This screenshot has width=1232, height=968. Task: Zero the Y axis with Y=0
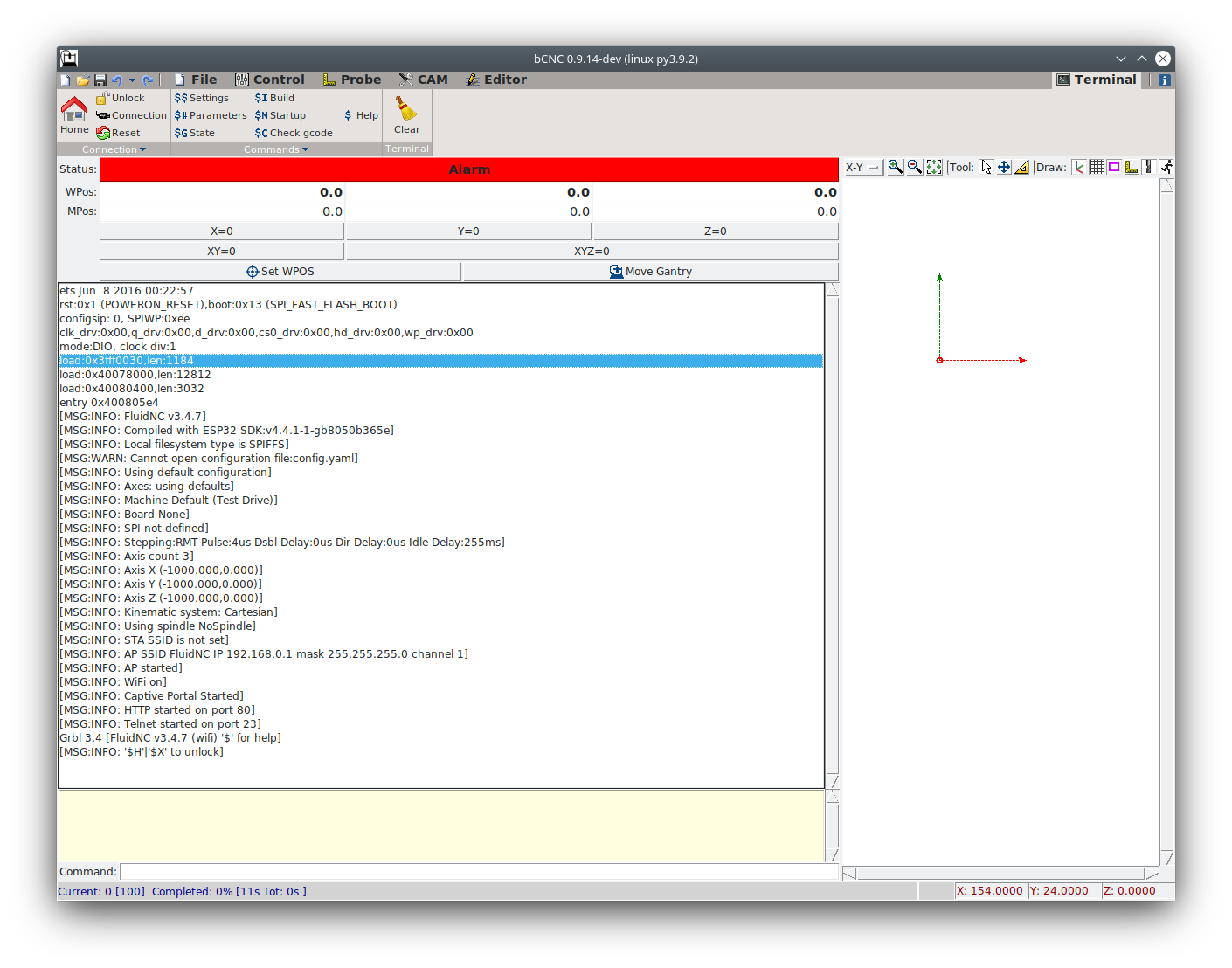(468, 232)
